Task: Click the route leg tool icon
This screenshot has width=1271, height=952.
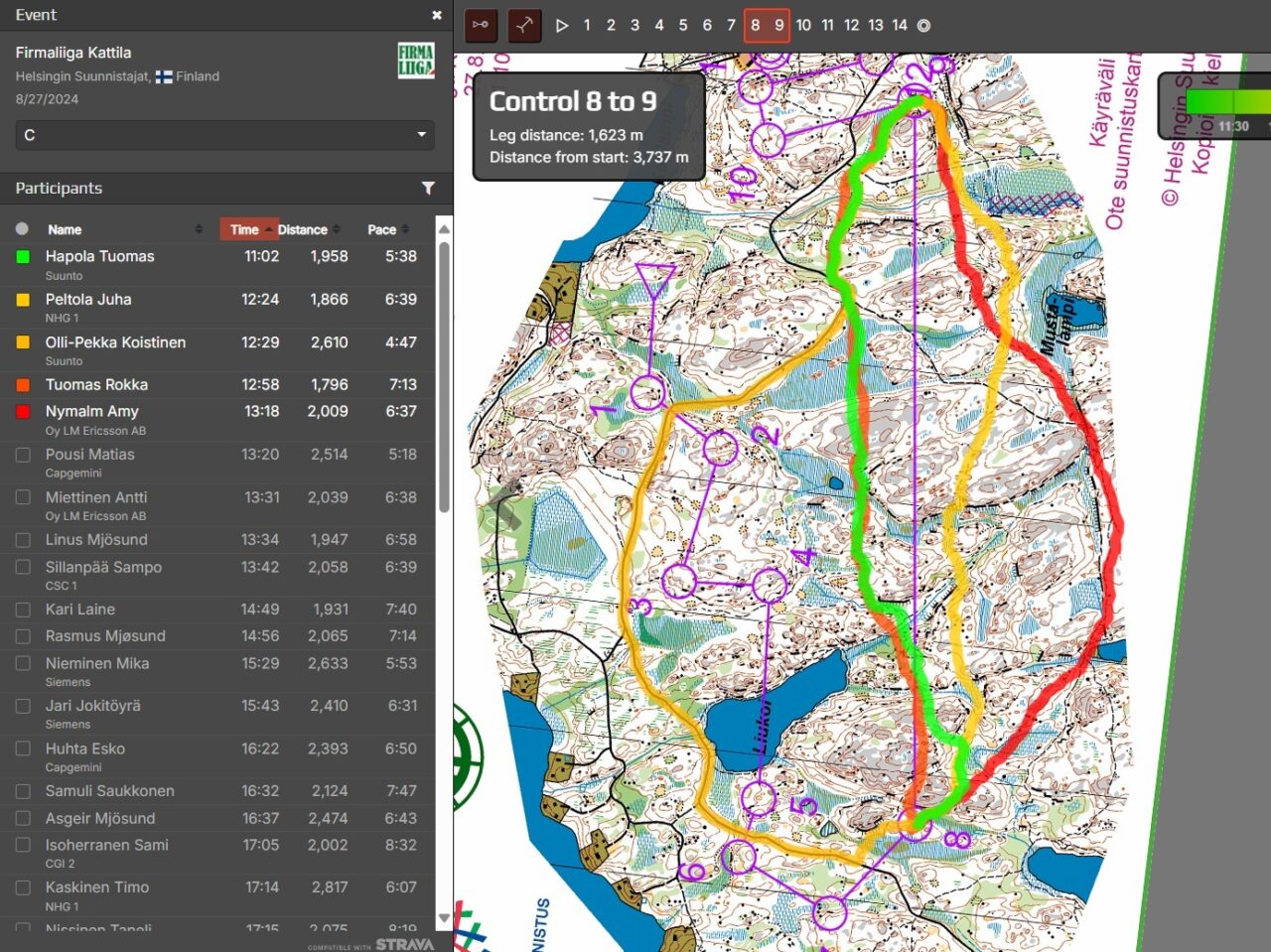Action: coord(524,25)
